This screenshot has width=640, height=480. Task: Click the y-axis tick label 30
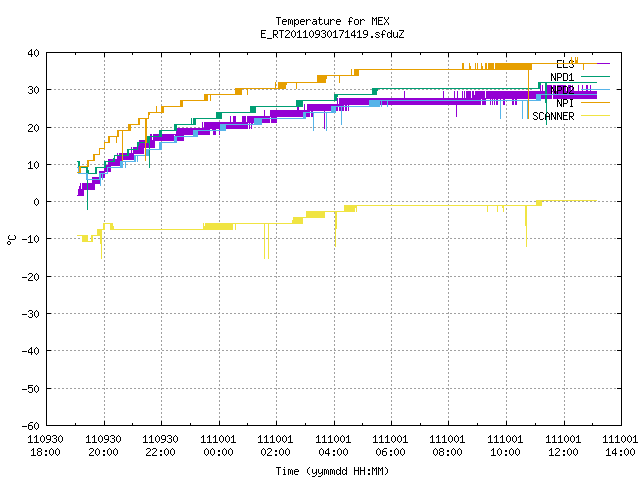pos(33,90)
